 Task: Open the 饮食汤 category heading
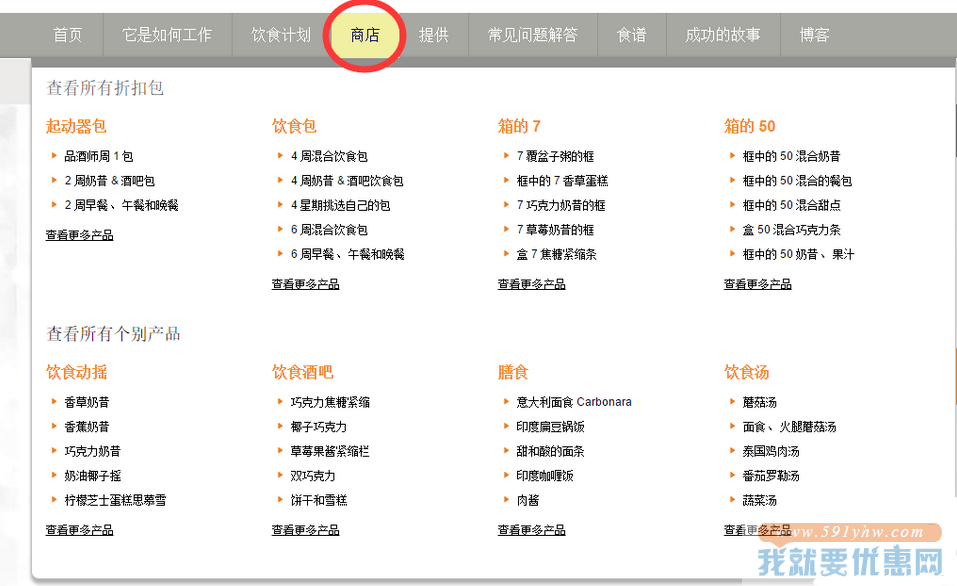point(746,372)
